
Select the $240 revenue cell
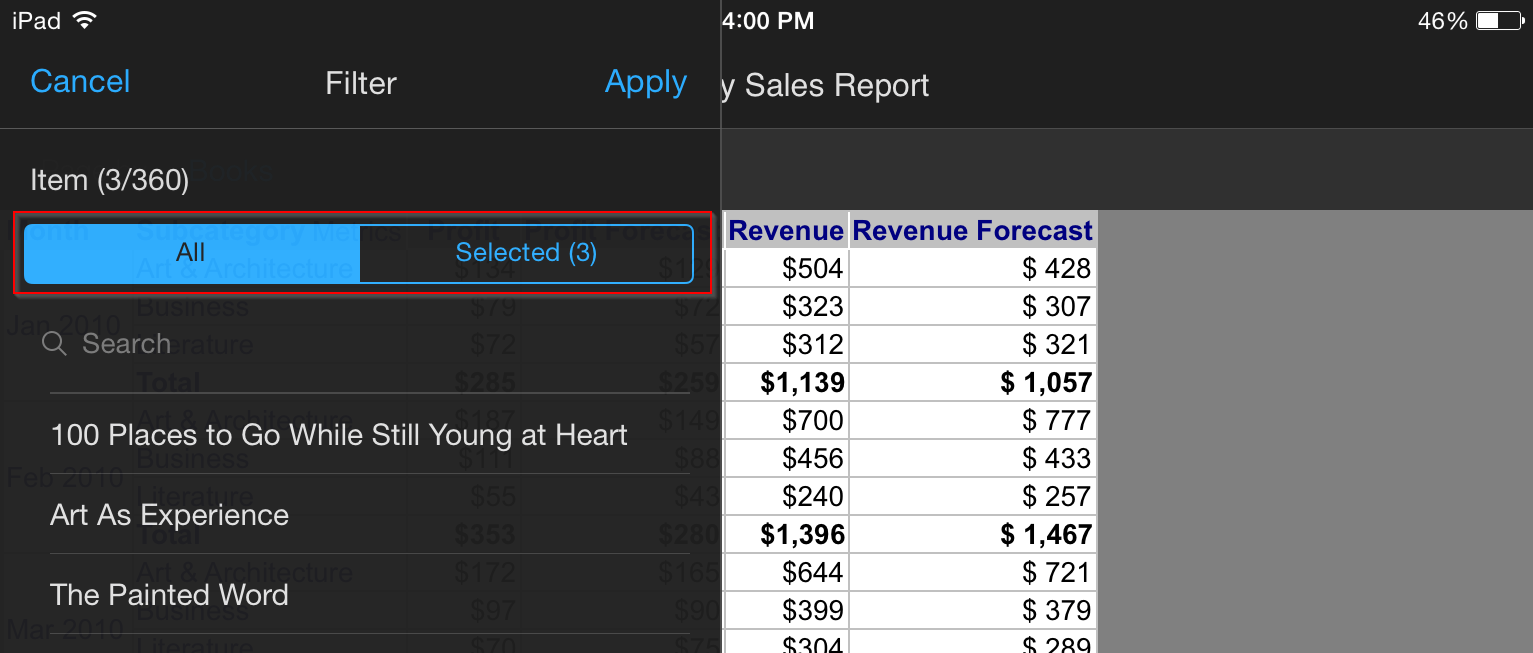(x=786, y=496)
